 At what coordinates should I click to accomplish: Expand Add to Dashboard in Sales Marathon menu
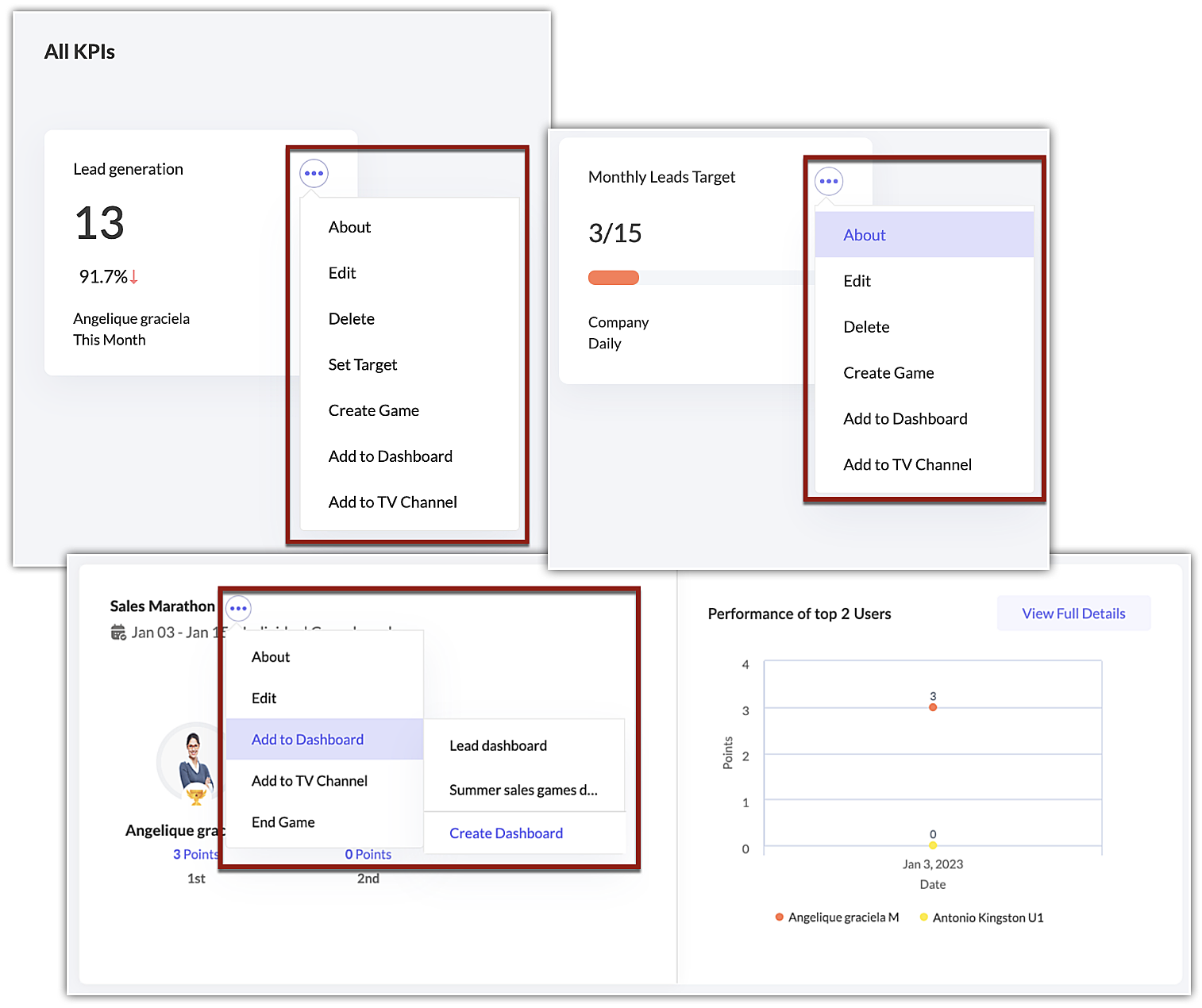pyautogui.click(x=307, y=740)
